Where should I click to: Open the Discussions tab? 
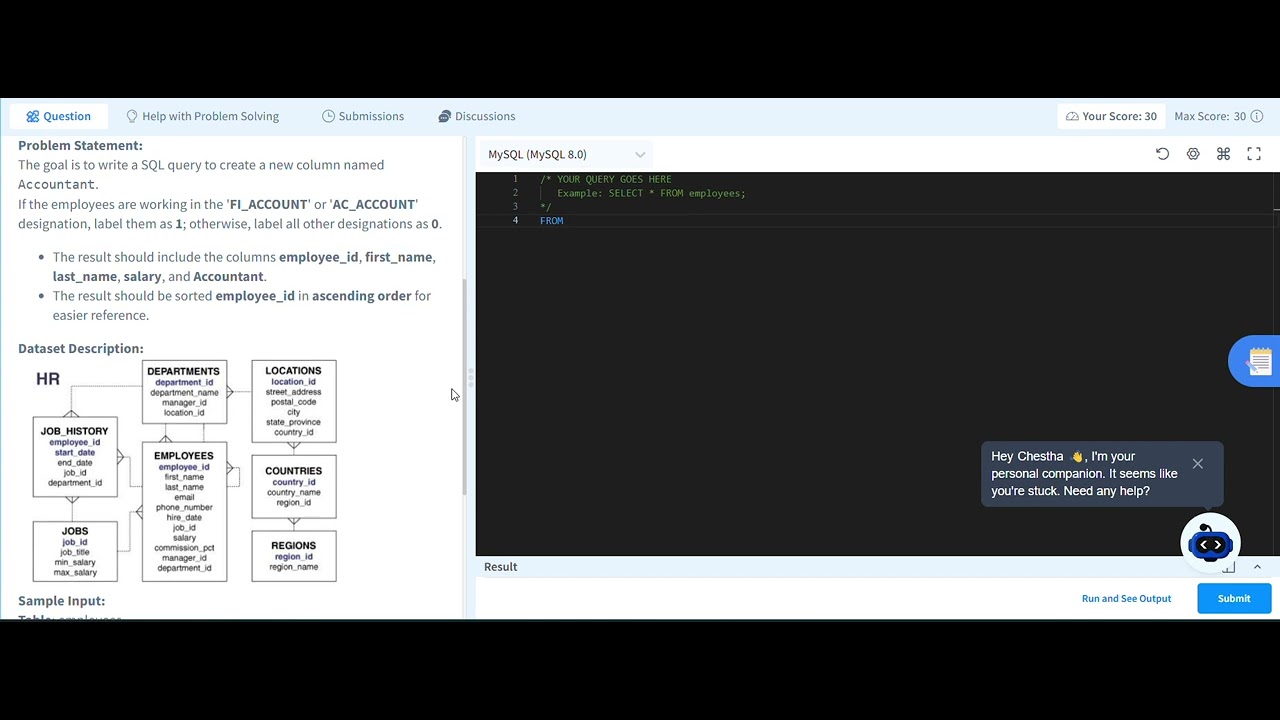(x=477, y=116)
